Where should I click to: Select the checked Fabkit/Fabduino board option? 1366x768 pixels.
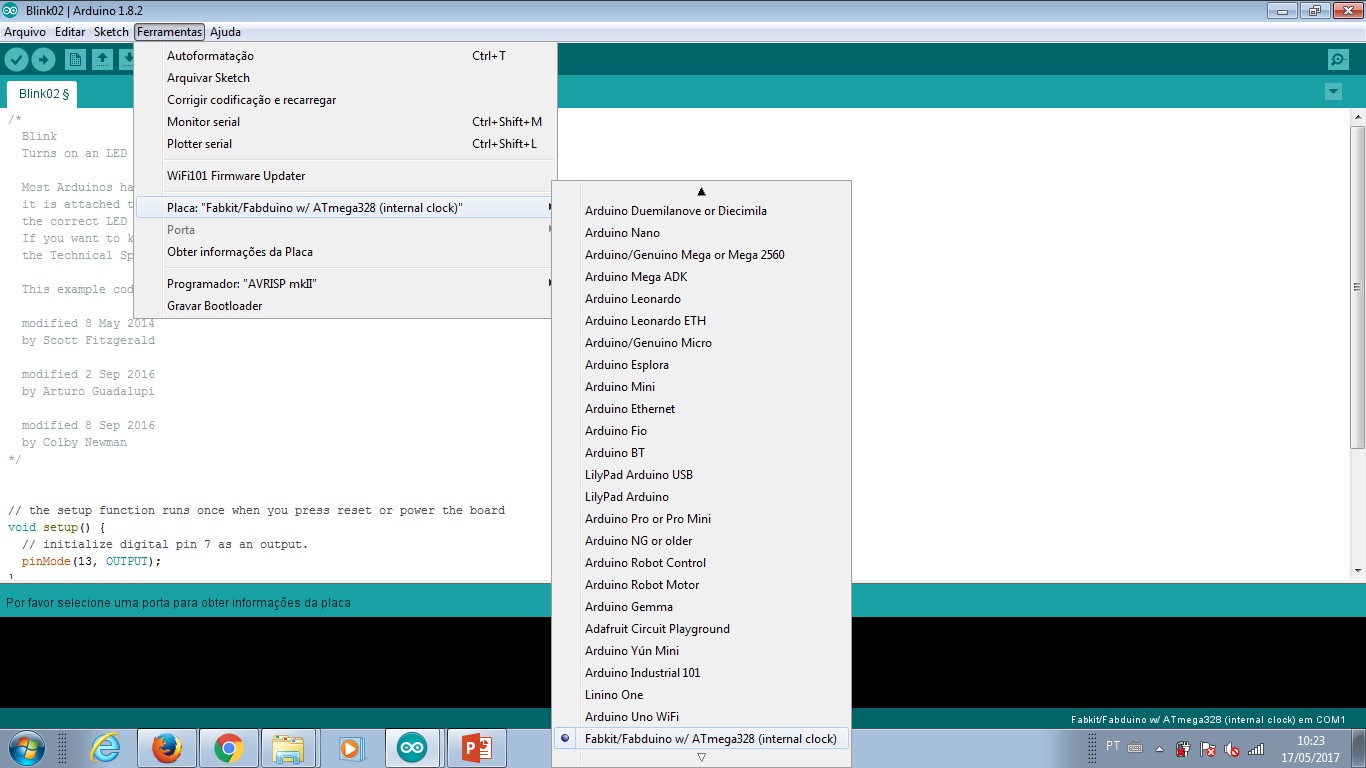coord(701,739)
